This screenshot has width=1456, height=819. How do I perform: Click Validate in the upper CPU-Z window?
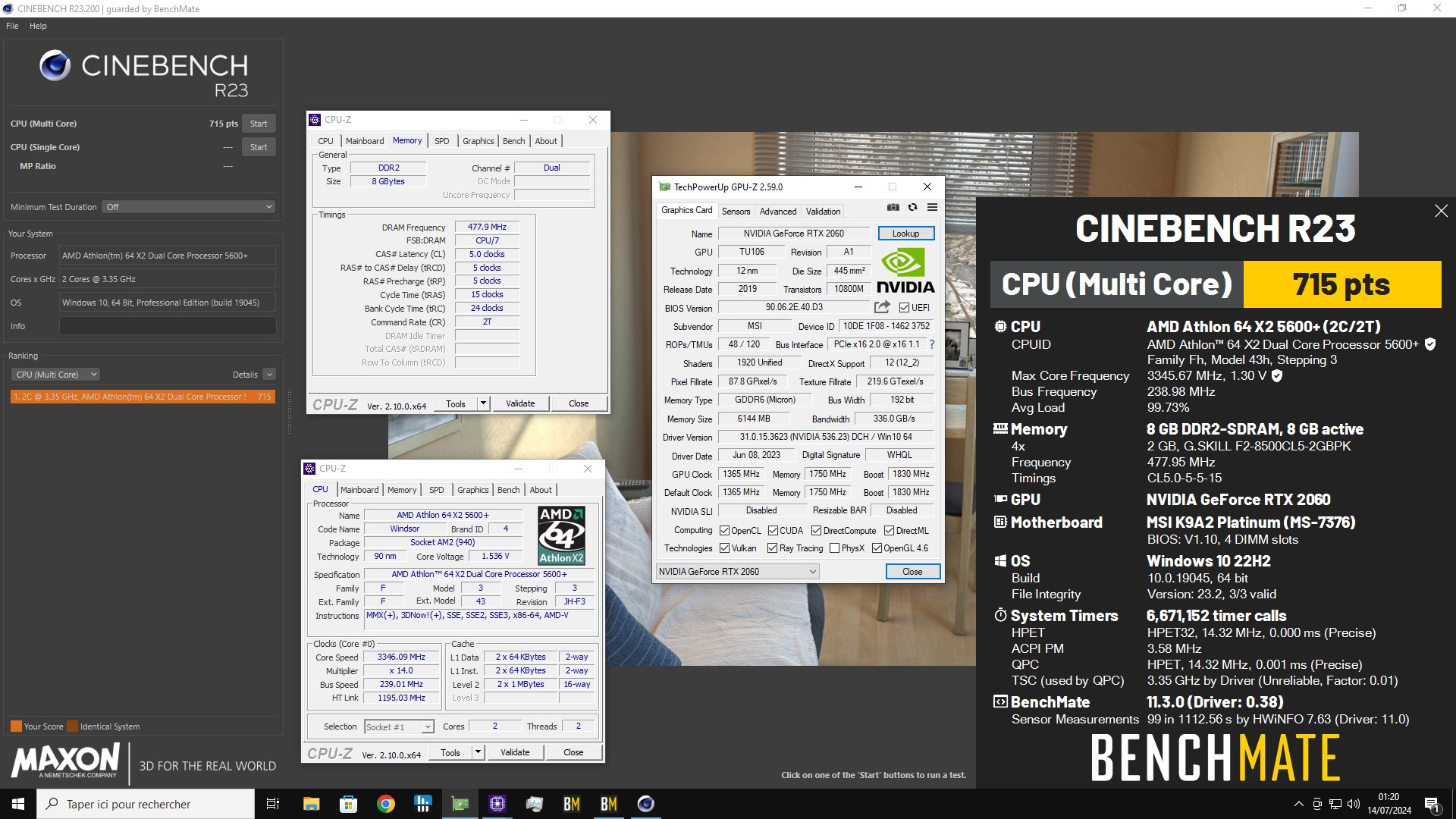point(520,403)
